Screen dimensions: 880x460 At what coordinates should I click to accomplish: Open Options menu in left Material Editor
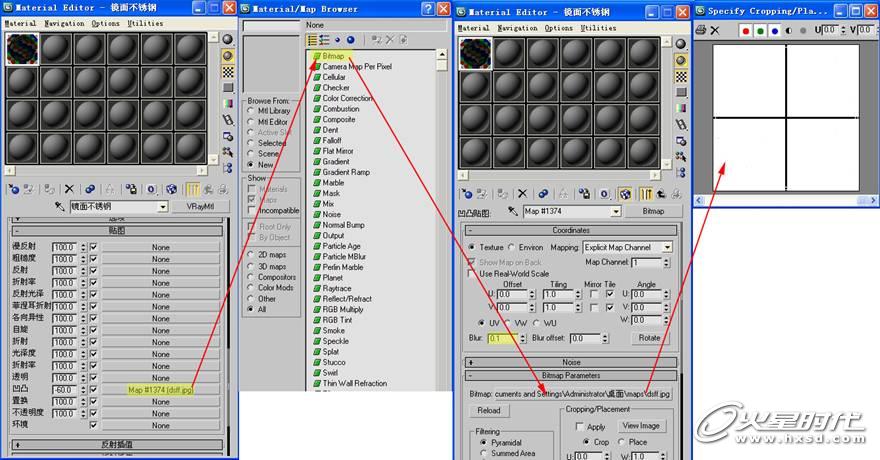tap(106, 24)
